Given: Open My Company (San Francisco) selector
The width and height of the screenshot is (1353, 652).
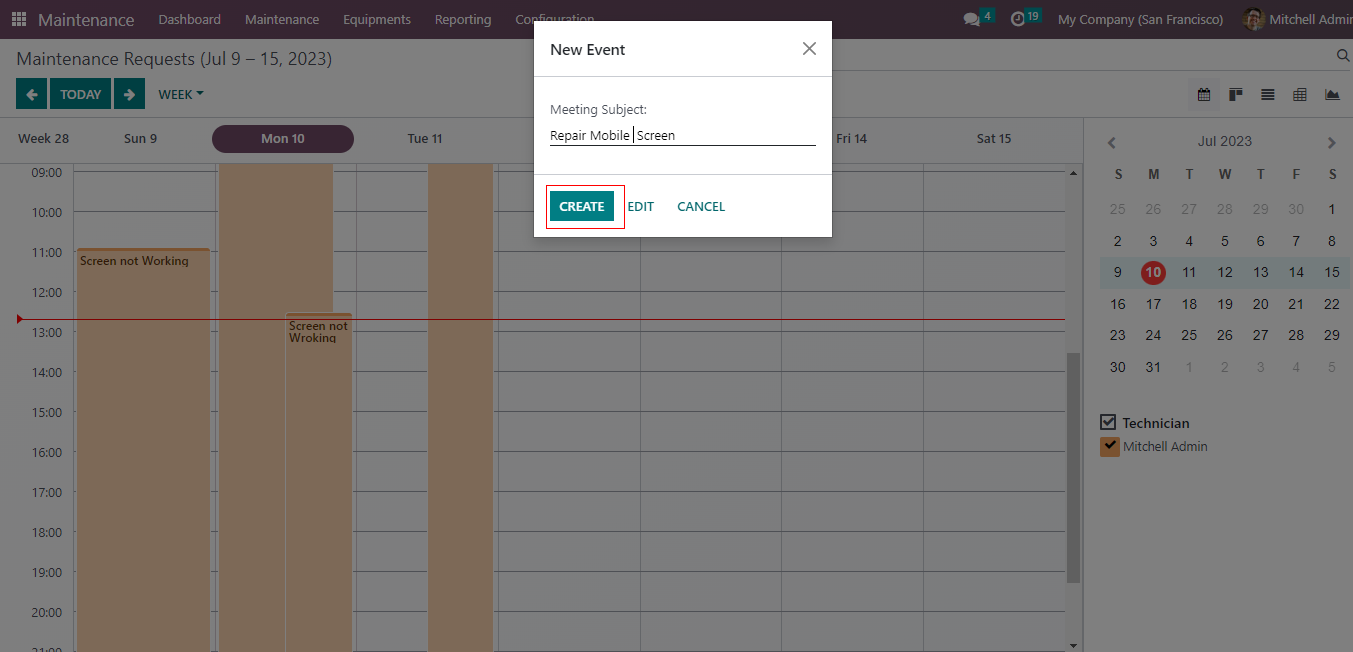Looking at the screenshot, I should (x=1140, y=19).
